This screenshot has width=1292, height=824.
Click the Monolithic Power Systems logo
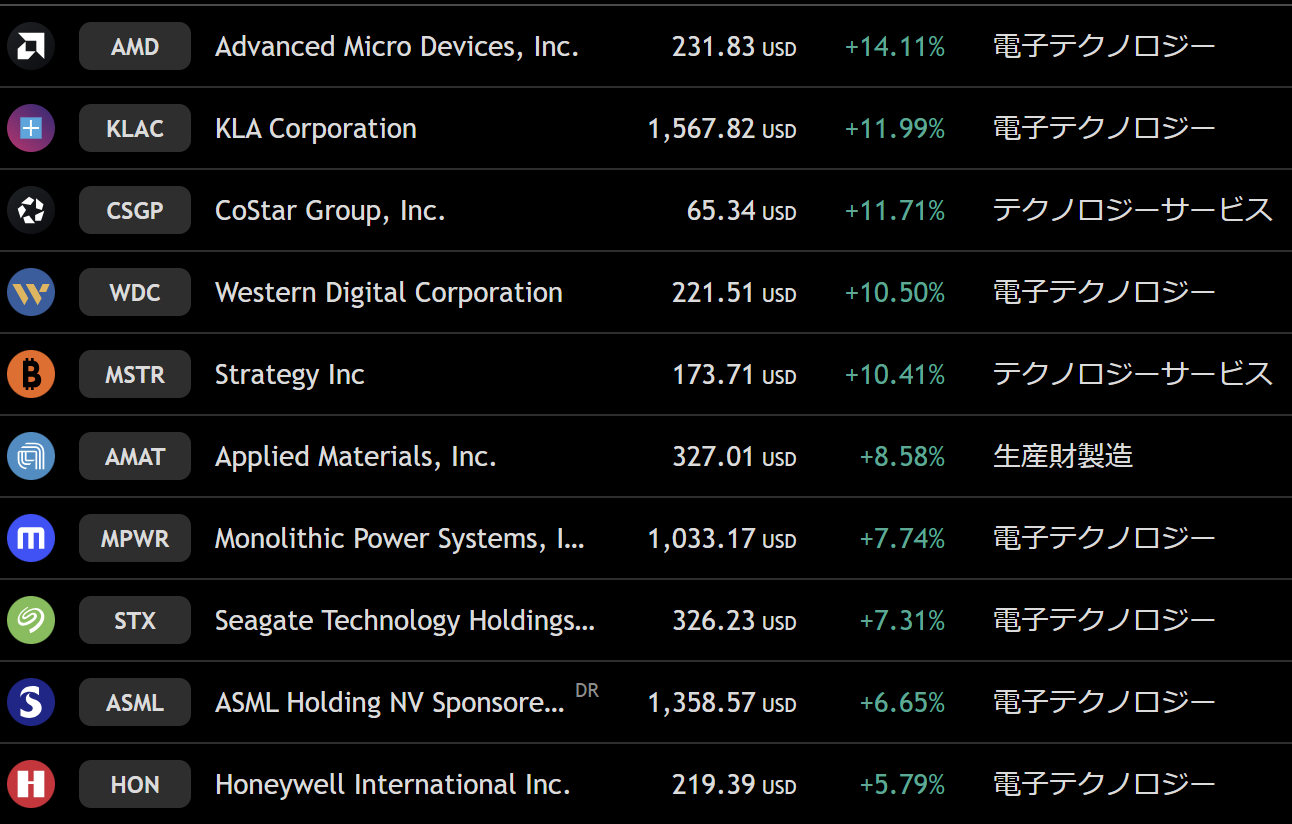31,538
